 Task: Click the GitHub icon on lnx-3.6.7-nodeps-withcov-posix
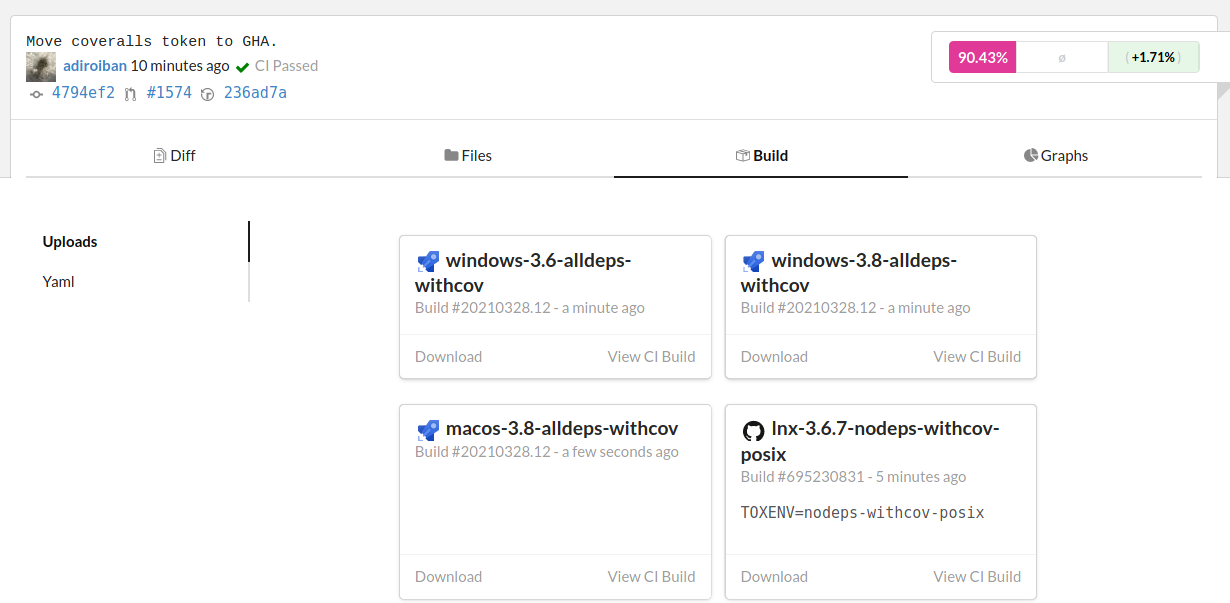click(753, 431)
